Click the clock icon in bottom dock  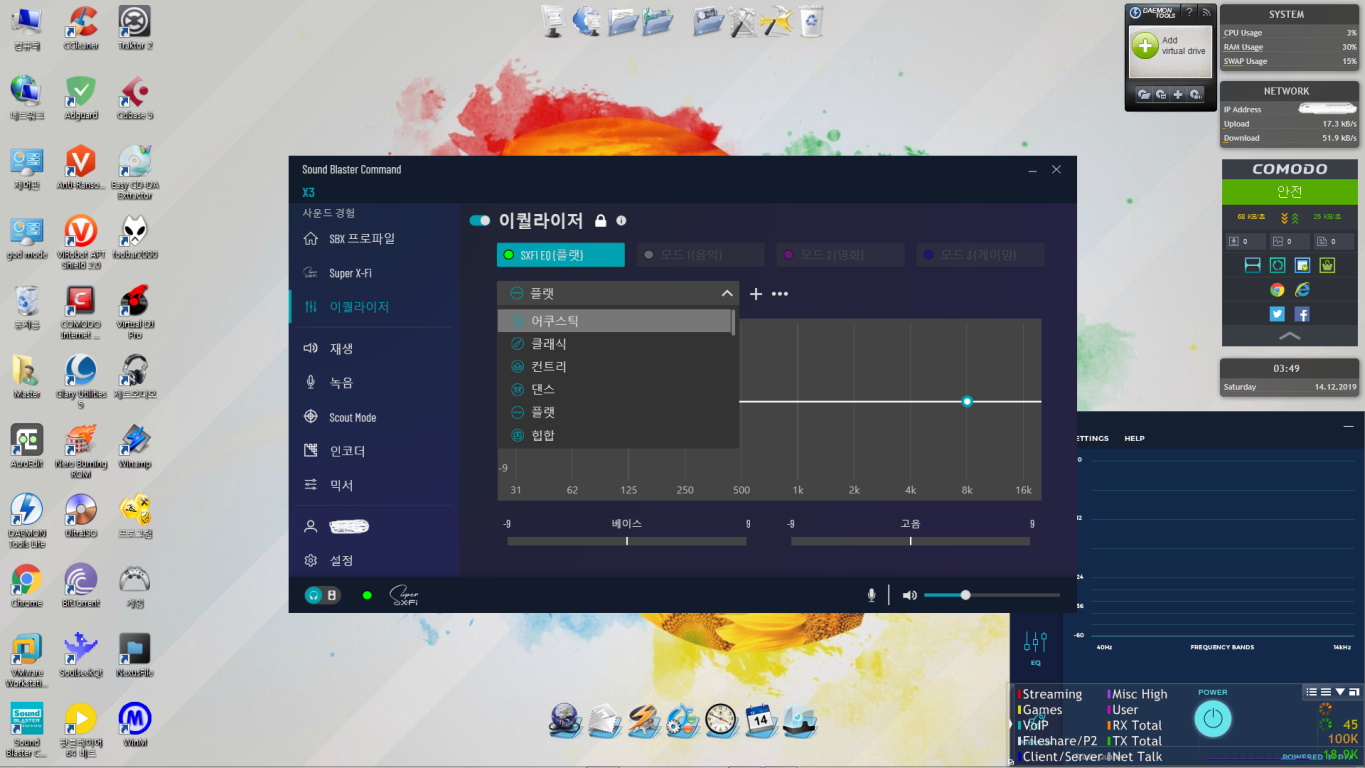click(x=721, y=719)
